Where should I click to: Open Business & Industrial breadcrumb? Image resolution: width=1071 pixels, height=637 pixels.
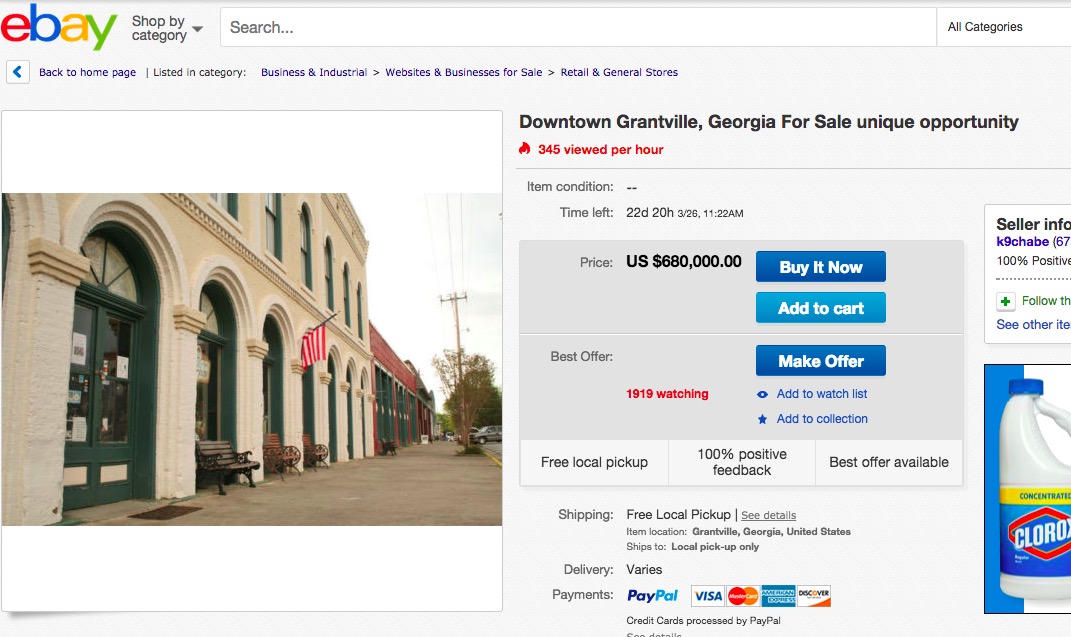(314, 72)
